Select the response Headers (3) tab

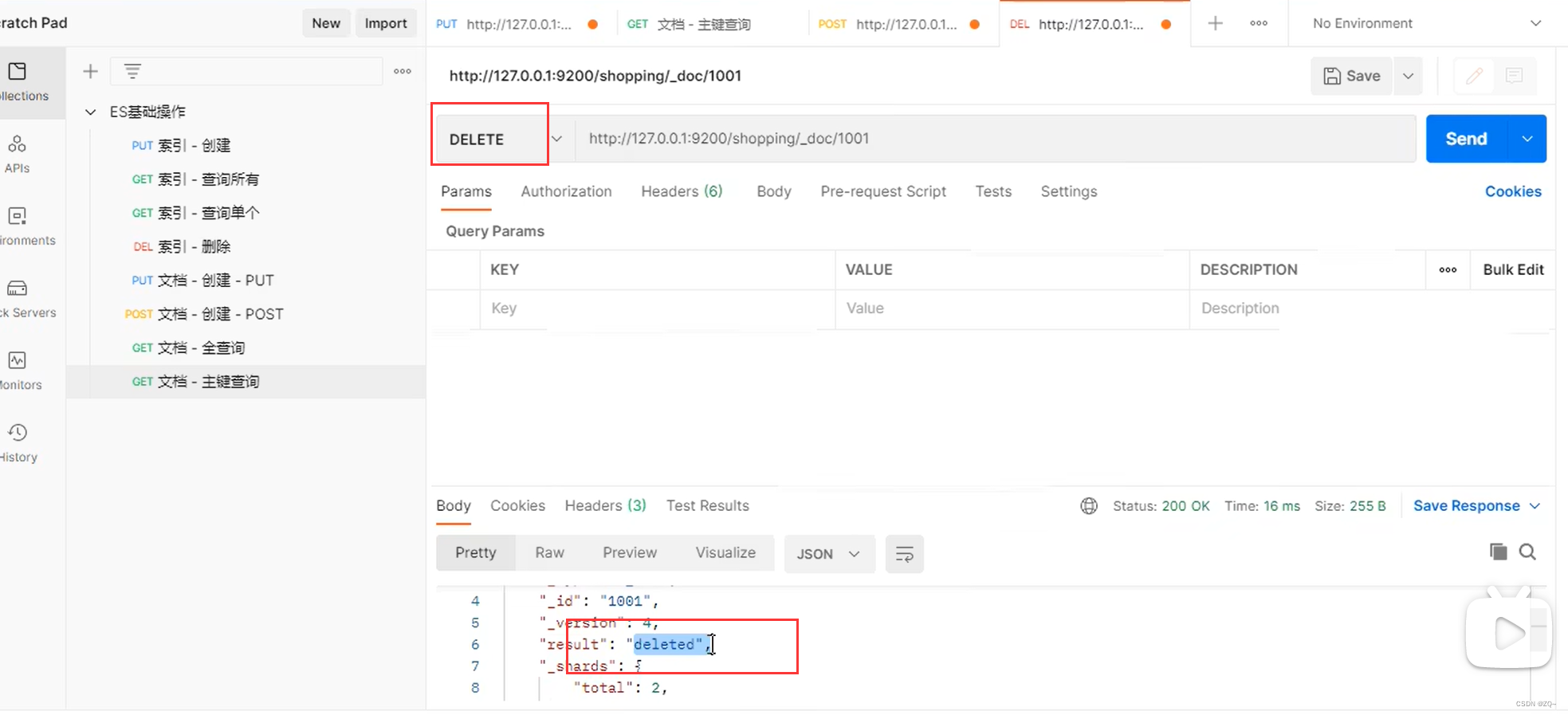[605, 506]
